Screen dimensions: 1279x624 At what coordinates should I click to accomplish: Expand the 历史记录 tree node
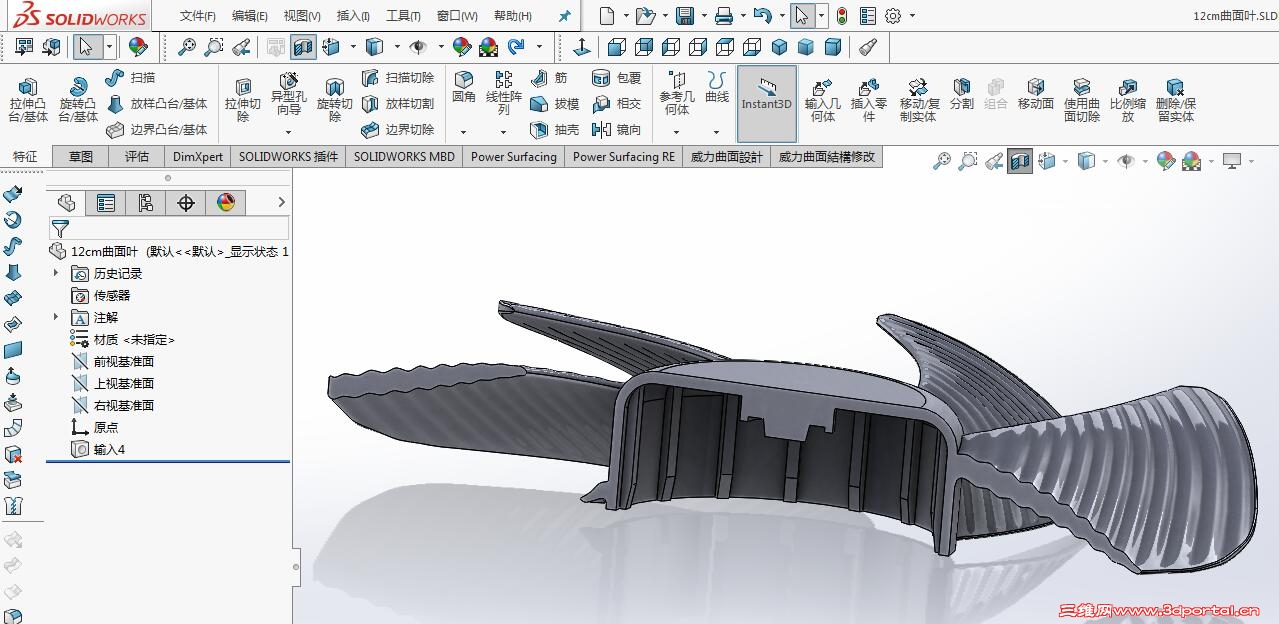(x=56, y=273)
